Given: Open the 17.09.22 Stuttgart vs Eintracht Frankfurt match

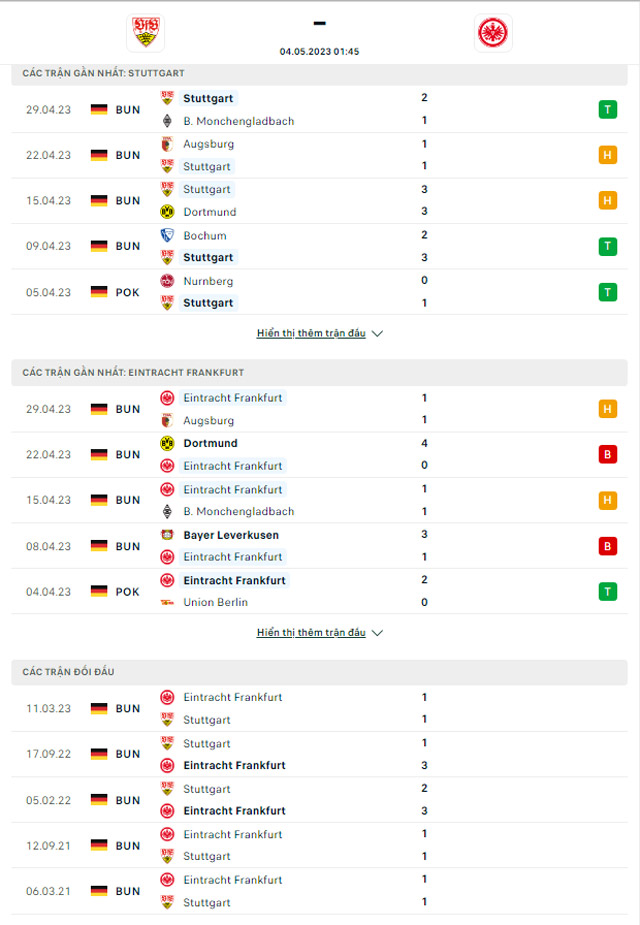Looking at the screenshot, I should 319,755.
